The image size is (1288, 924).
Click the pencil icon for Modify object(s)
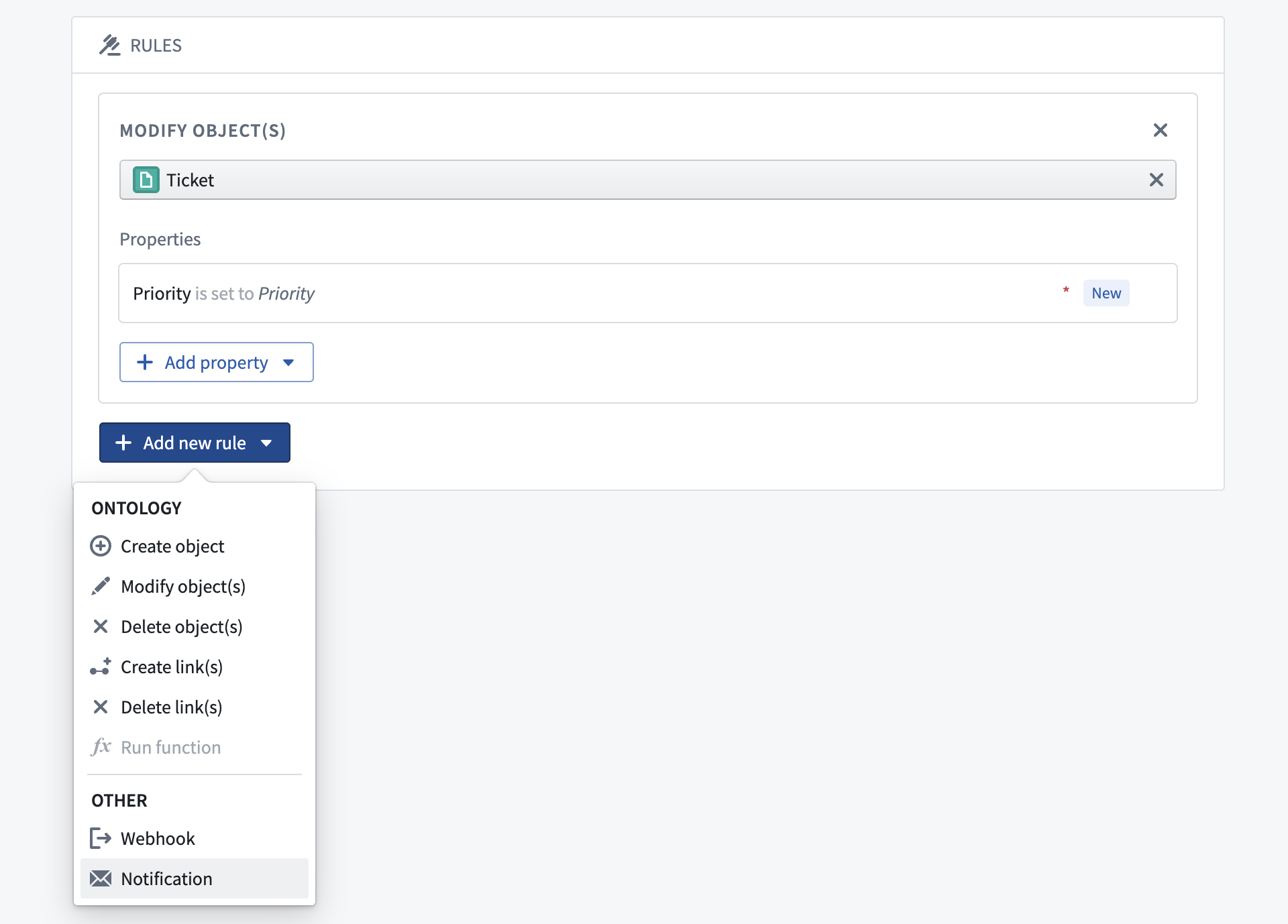point(101,586)
